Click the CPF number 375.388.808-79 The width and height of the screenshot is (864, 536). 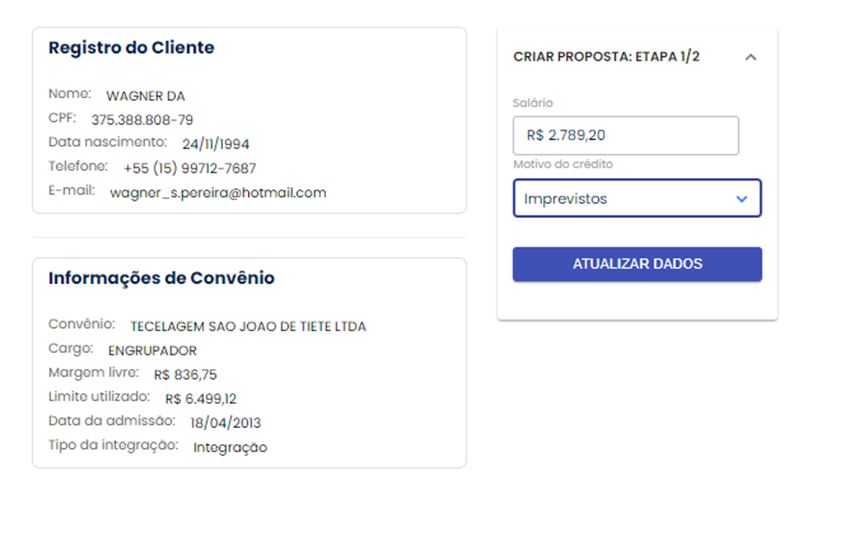point(149,120)
